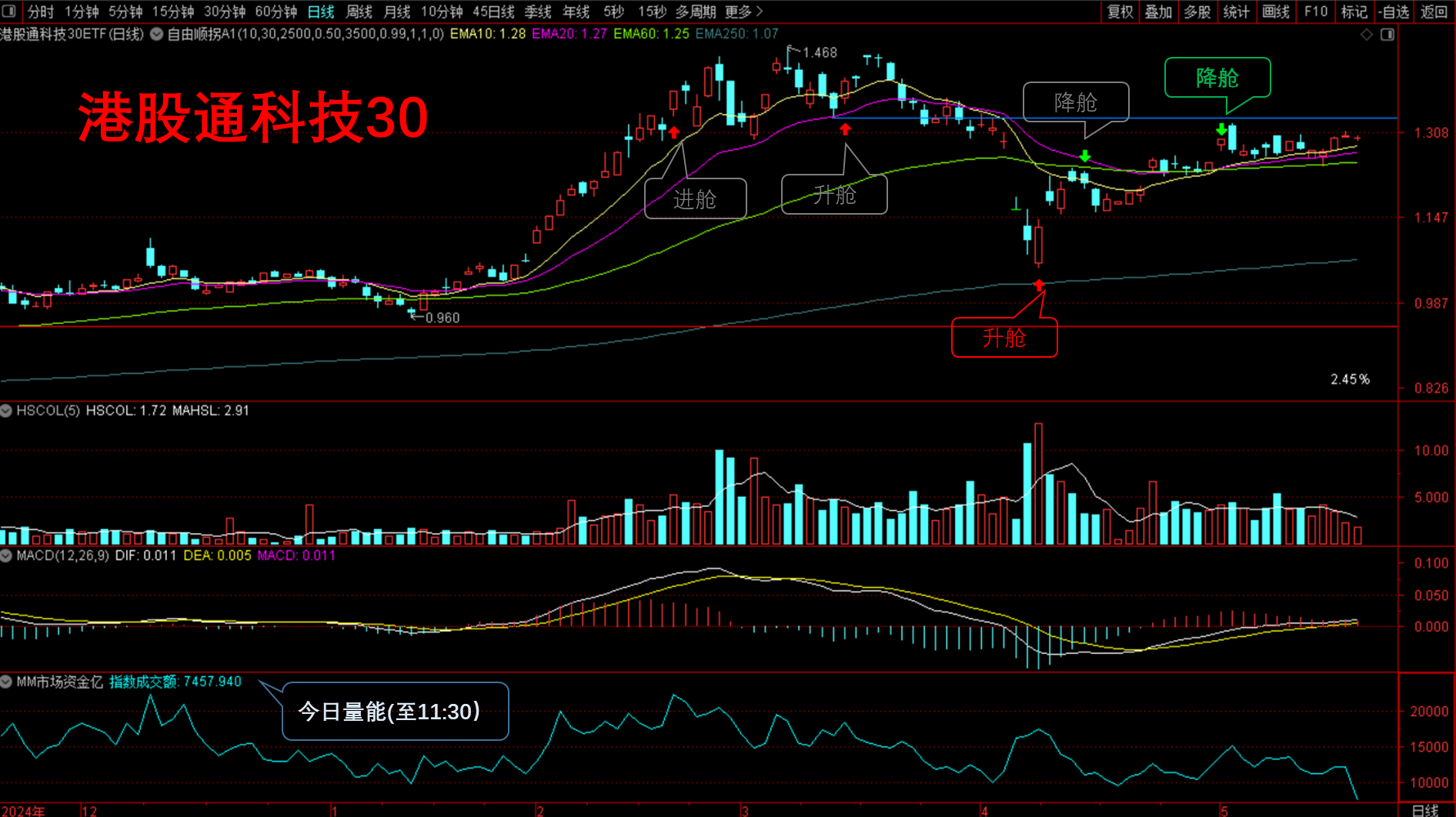Select the 45日线 period
Screen dimensions: 1456x817
(493, 12)
